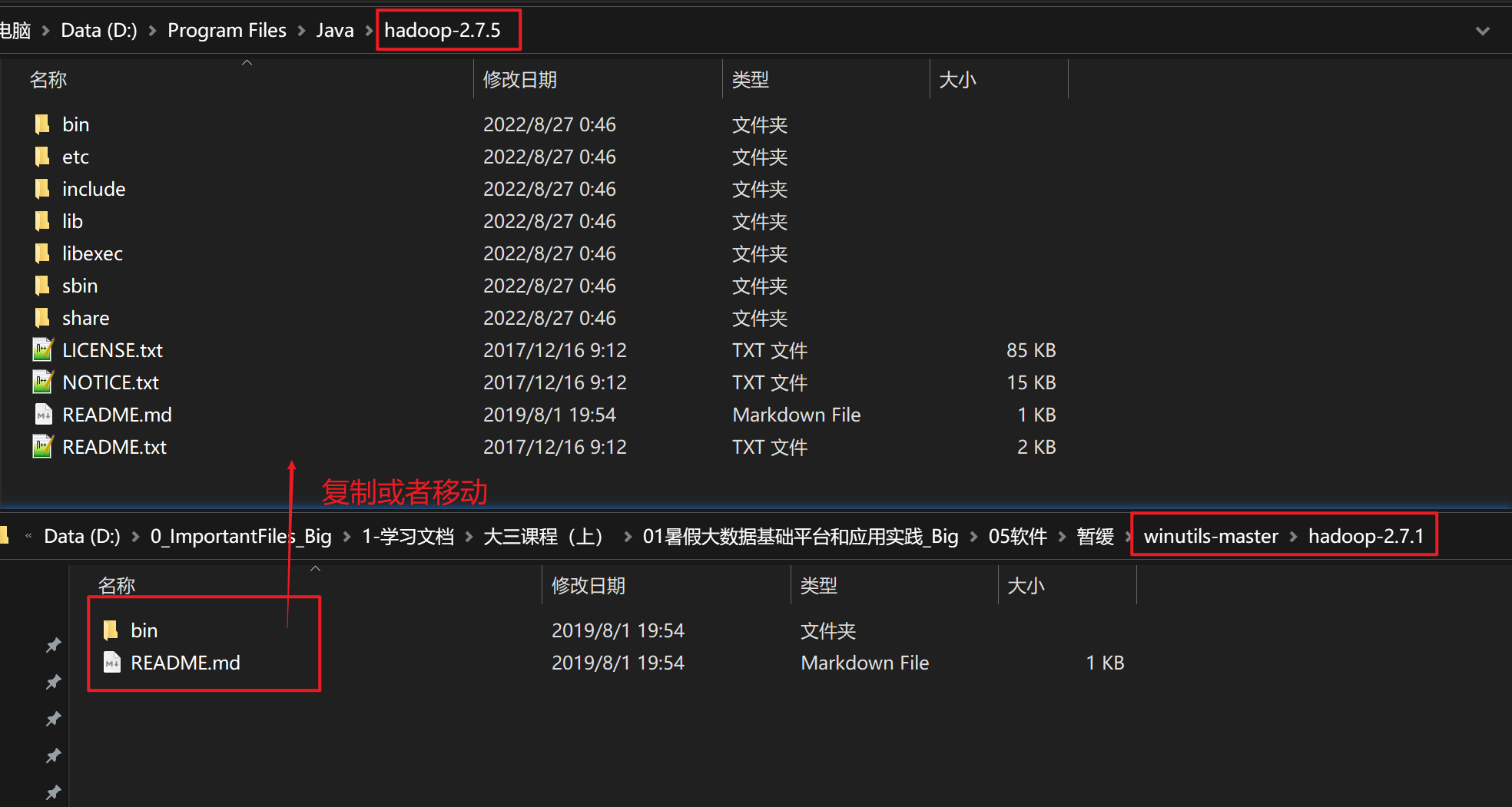Click the LICENSE.txt file icon
The height and width of the screenshot is (807, 1512).
point(43,350)
